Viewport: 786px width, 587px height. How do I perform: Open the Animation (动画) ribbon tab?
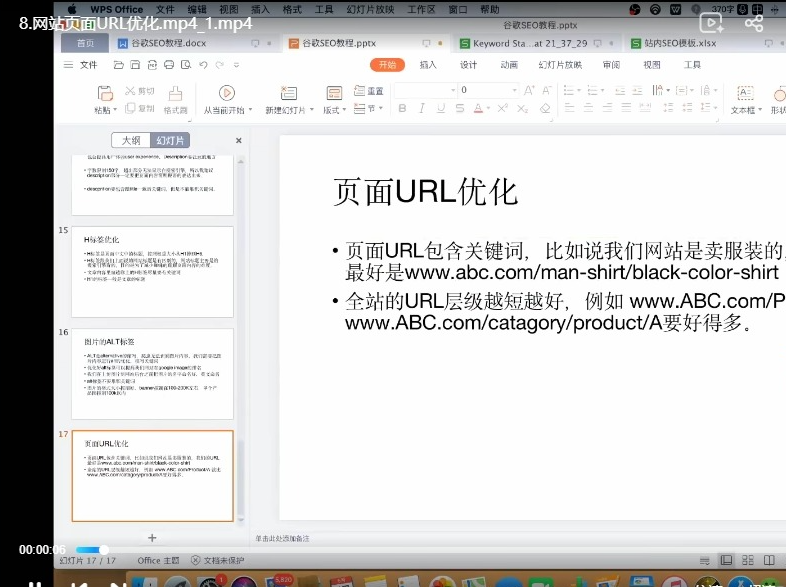pyautogui.click(x=509, y=65)
